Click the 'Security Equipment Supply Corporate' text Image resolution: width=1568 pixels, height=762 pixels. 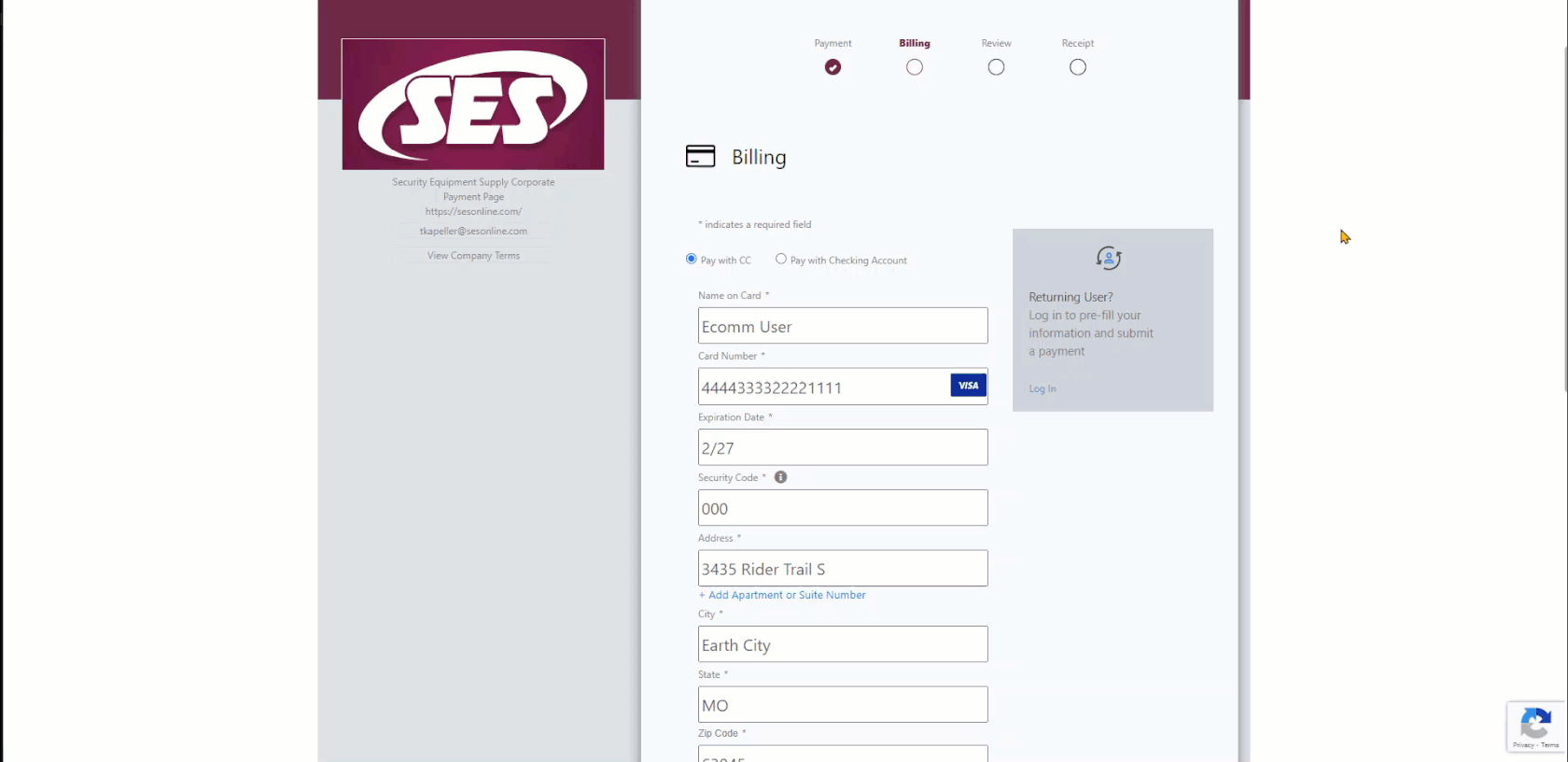tap(473, 182)
